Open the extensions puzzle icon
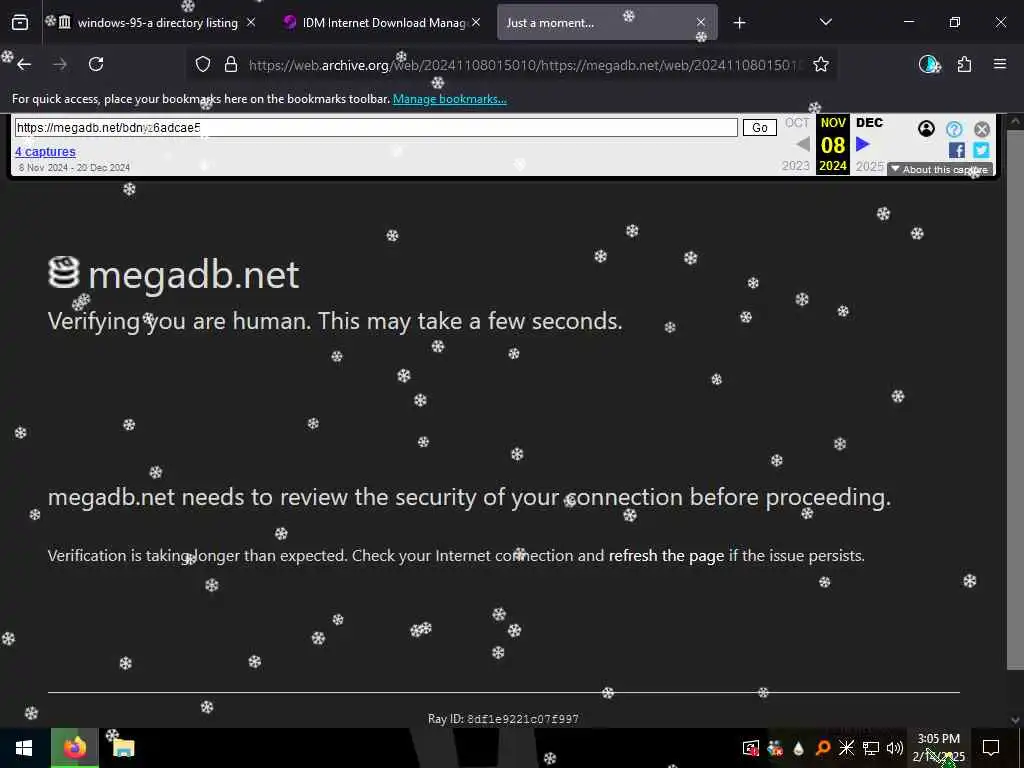Screen dimensions: 1024x768 click(x=964, y=64)
